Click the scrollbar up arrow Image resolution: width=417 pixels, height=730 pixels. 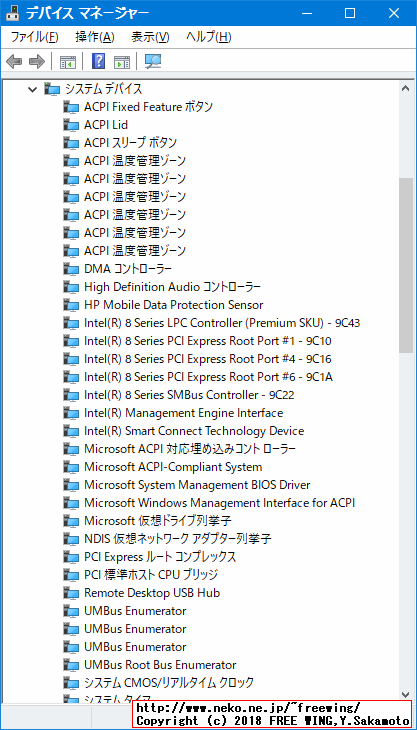[x=405, y=88]
